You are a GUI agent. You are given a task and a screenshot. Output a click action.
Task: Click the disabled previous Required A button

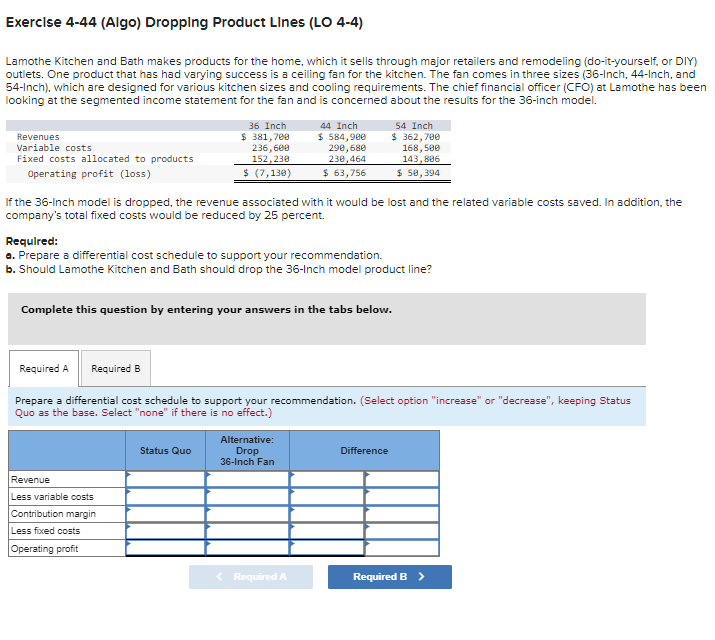pyautogui.click(x=251, y=577)
